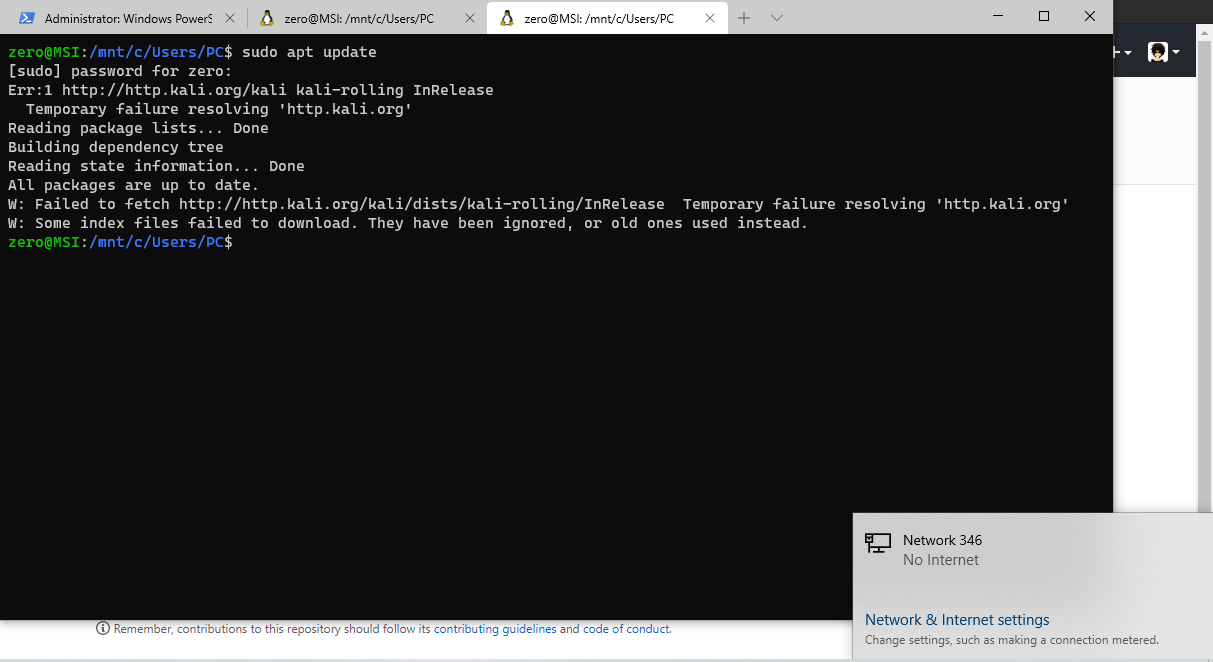Switch to the second zero@MSI terminal tab
1213x662 pixels.
pos(366,18)
